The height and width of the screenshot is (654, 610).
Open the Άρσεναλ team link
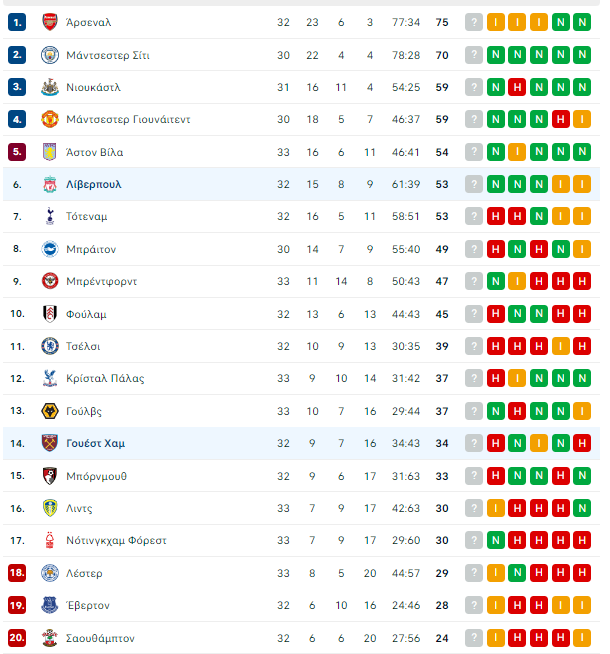(x=89, y=23)
